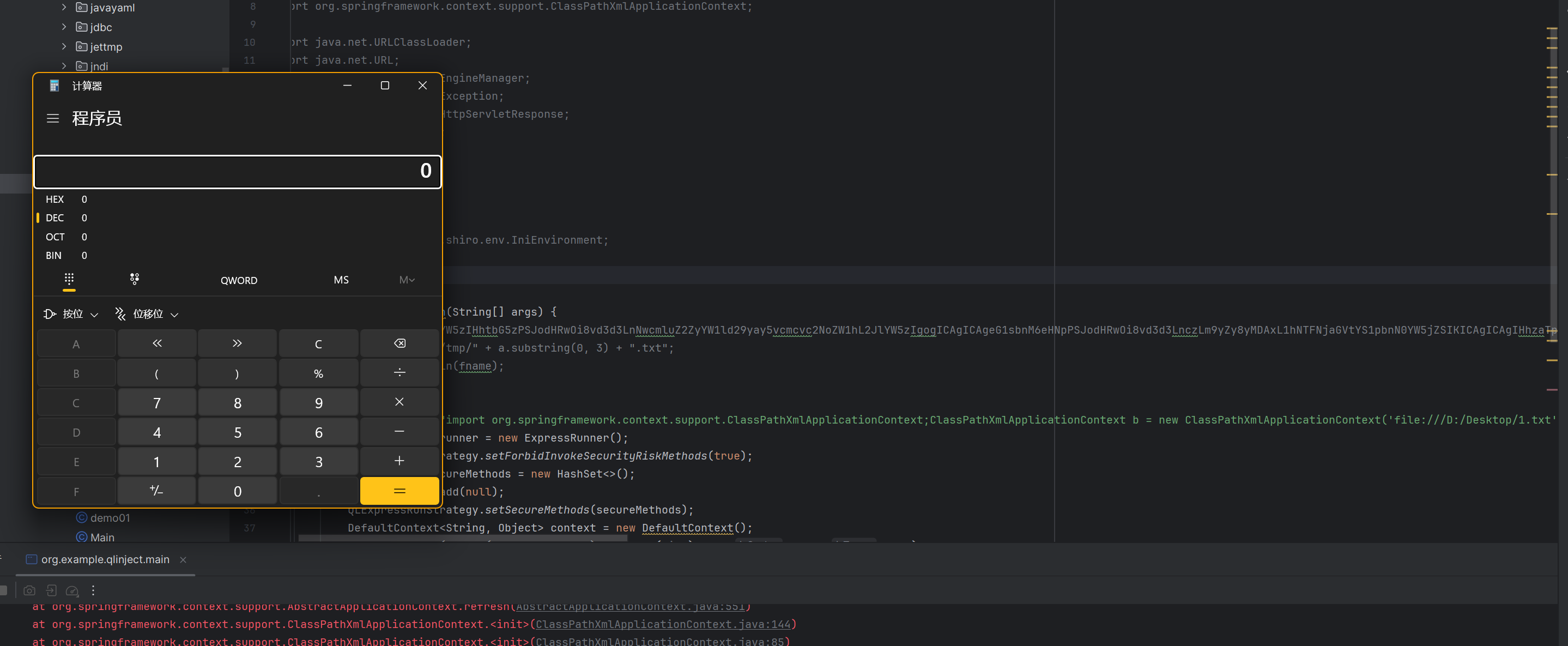Click the percent modulo key
Viewport: 1568px width, 646px height.
coord(318,373)
